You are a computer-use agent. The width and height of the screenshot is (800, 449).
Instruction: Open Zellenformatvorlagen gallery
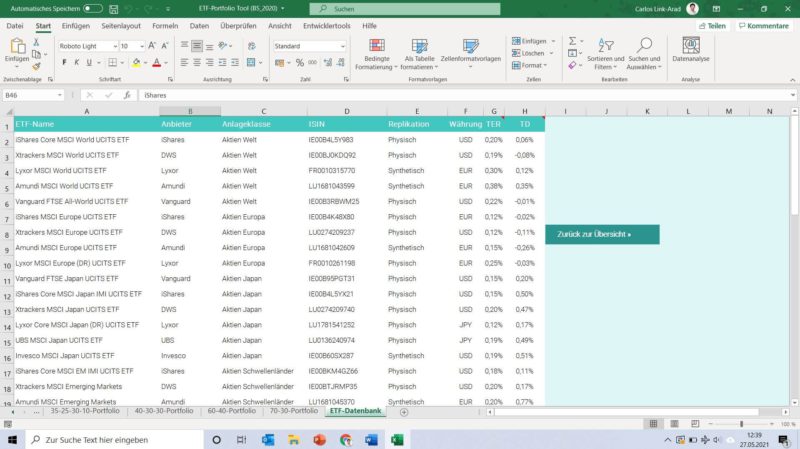tap(470, 54)
